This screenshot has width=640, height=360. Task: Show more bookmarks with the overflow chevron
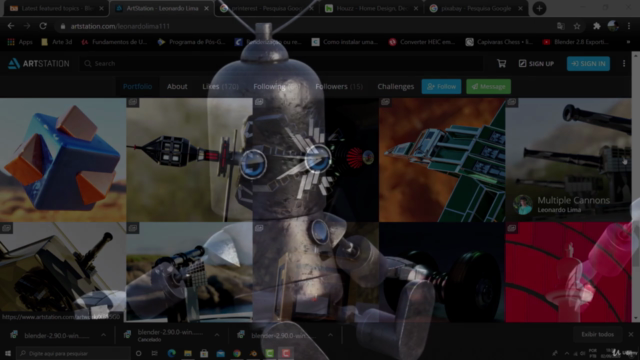pos(628,42)
